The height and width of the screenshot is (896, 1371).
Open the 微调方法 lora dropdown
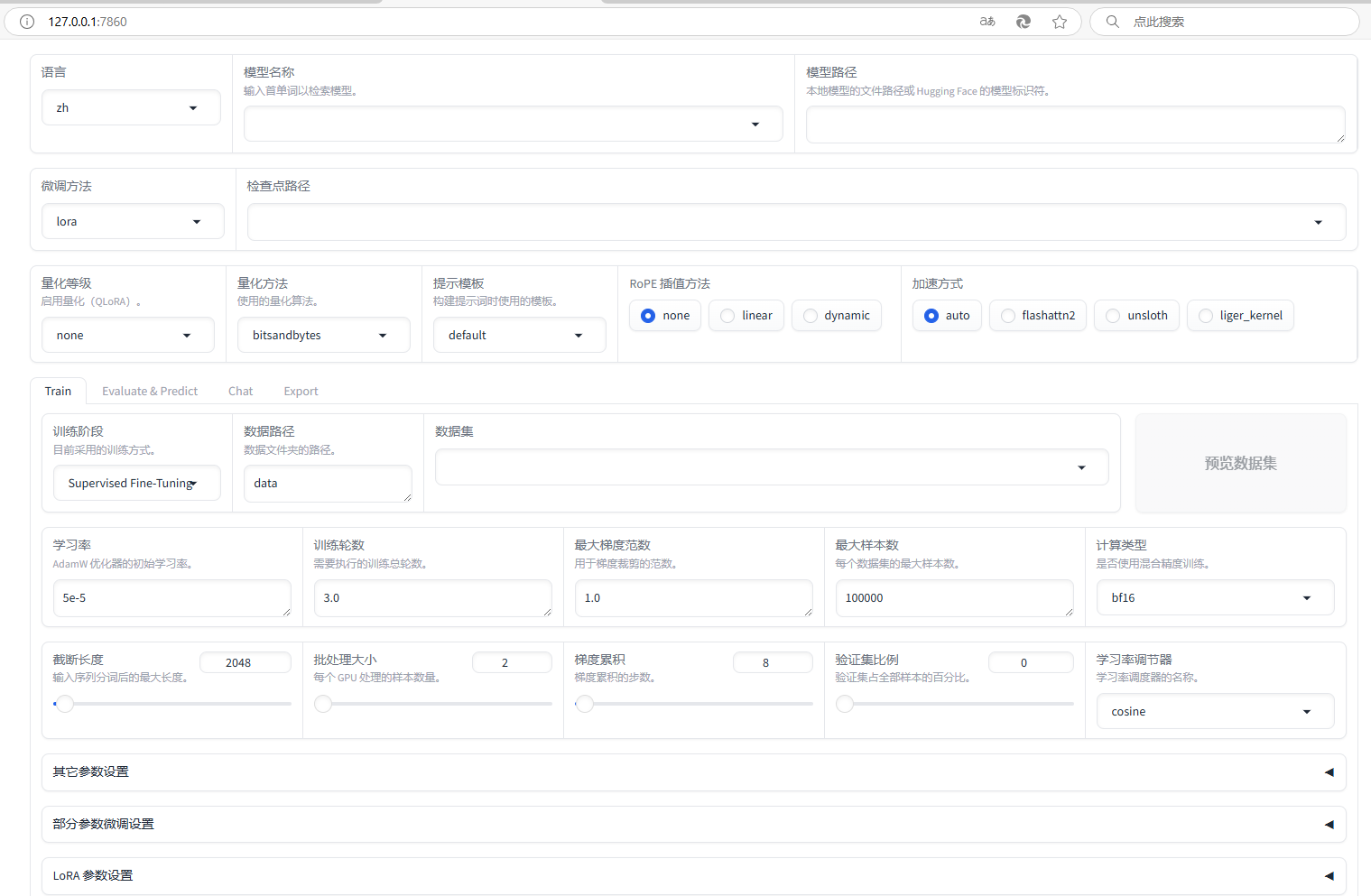pyautogui.click(x=133, y=222)
